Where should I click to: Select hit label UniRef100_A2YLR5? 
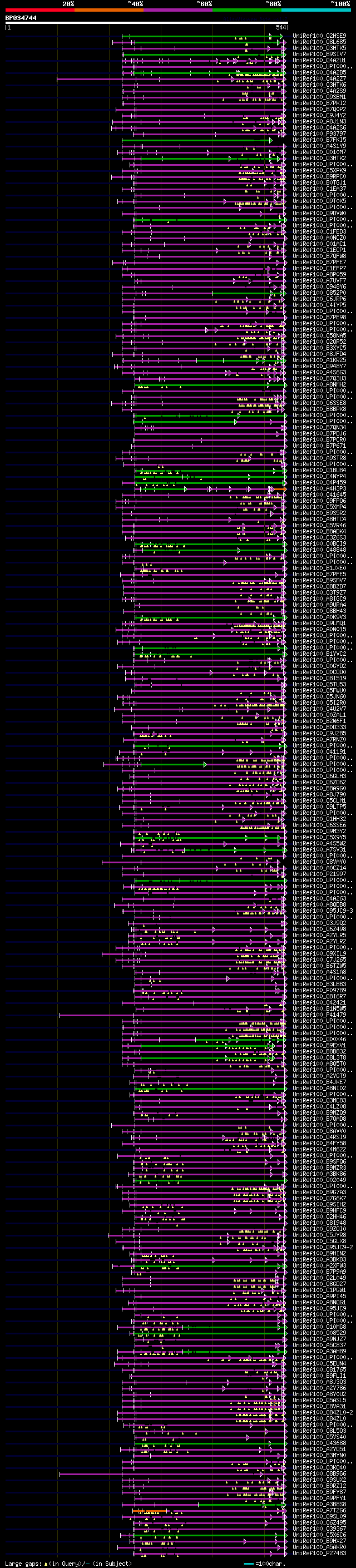[319, 935]
